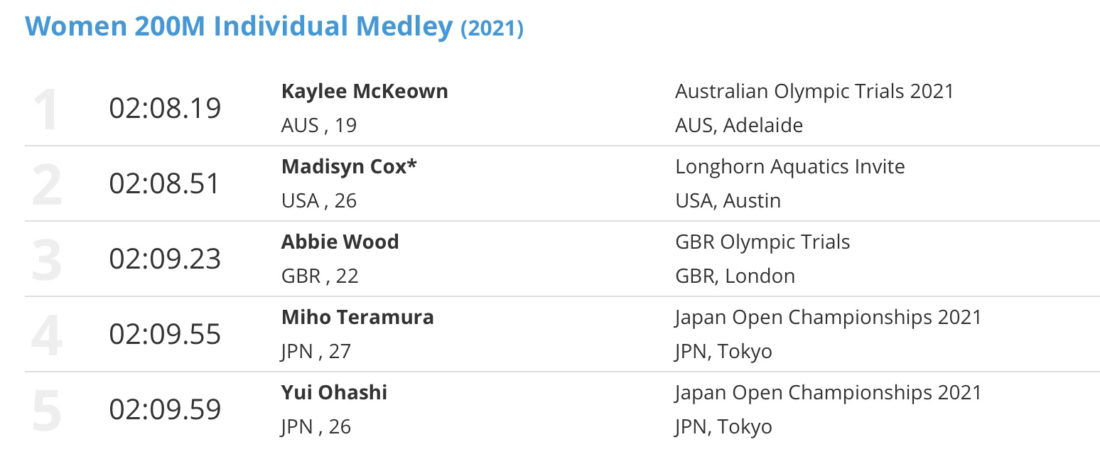The image size is (1100, 469).
Task: Click location AUS, Adelaide
Action: click(739, 125)
